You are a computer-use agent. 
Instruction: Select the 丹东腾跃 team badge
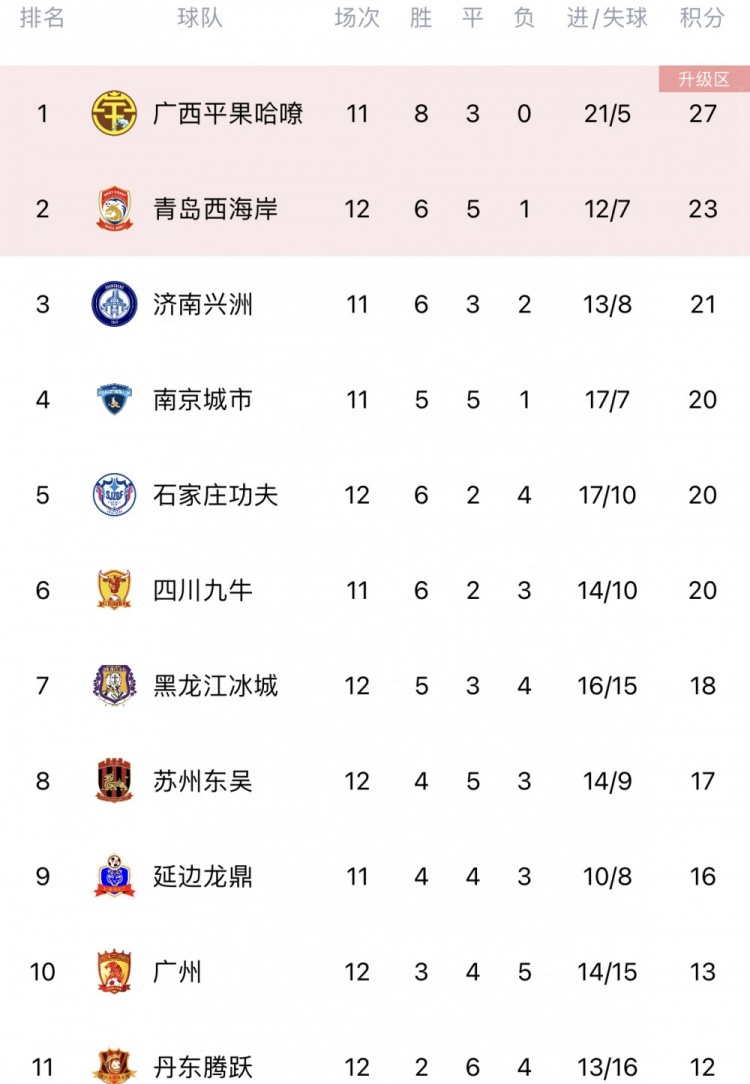pyautogui.click(x=114, y=1065)
